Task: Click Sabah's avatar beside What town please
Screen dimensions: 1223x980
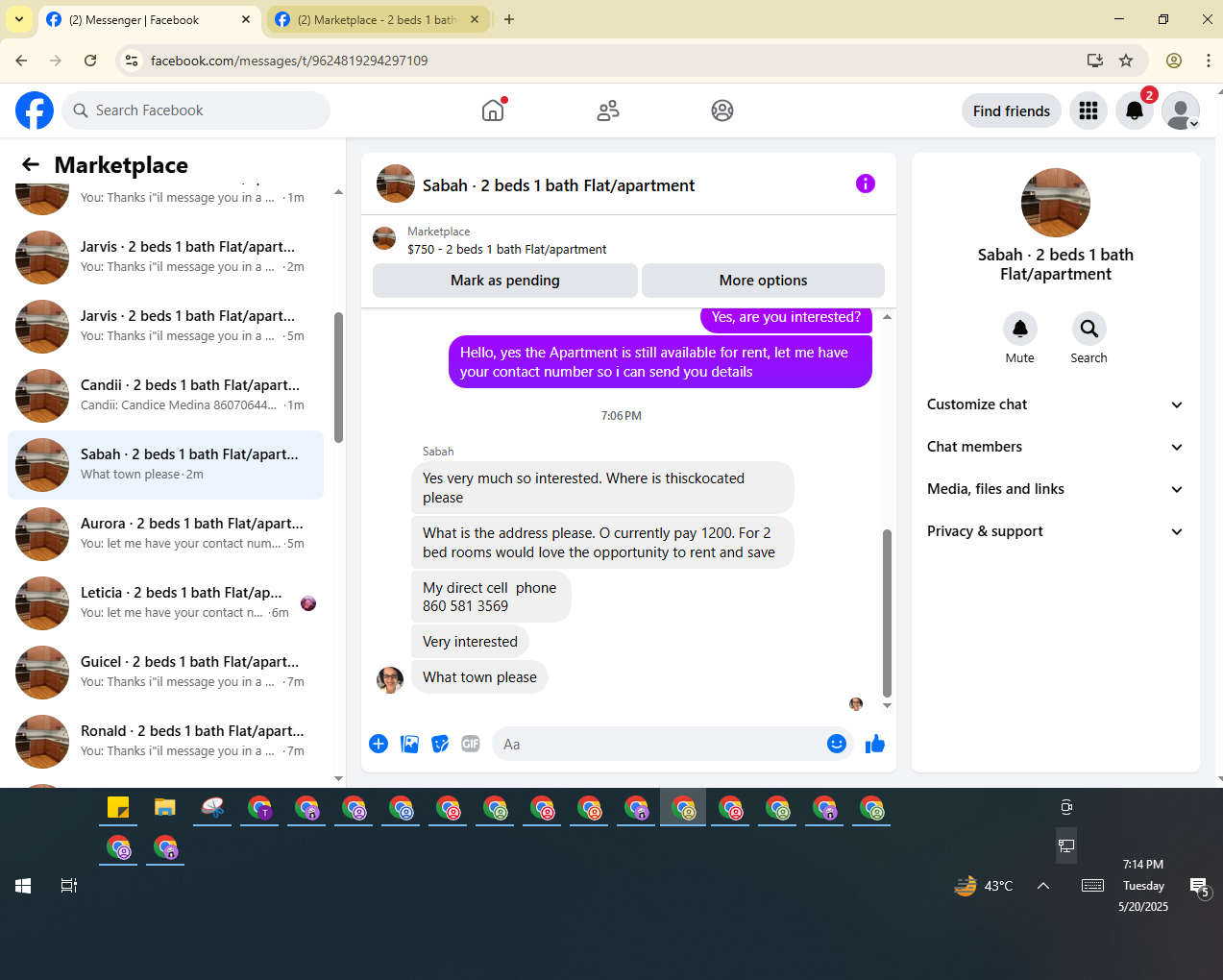Action: [390, 679]
